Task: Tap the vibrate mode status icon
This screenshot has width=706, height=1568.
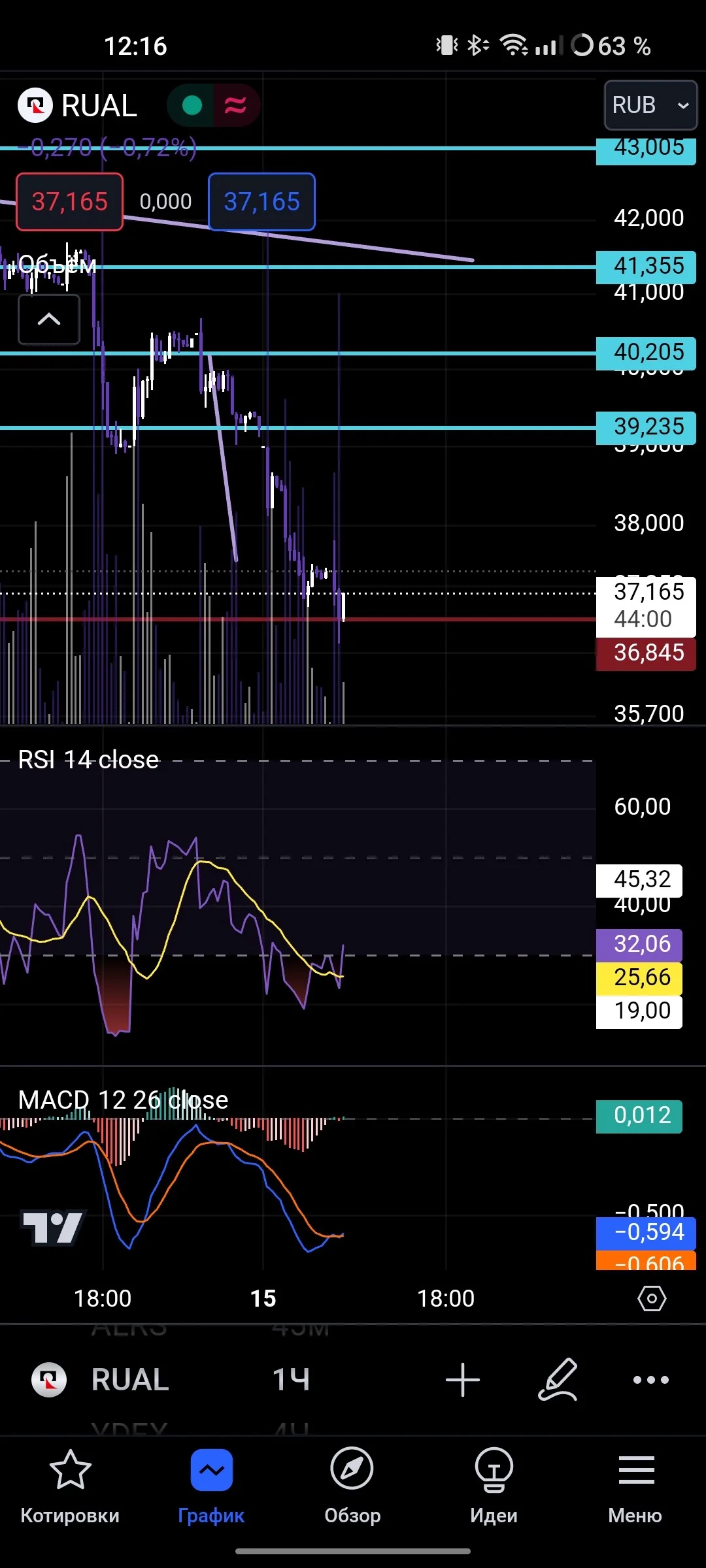Action: [x=447, y=46]
